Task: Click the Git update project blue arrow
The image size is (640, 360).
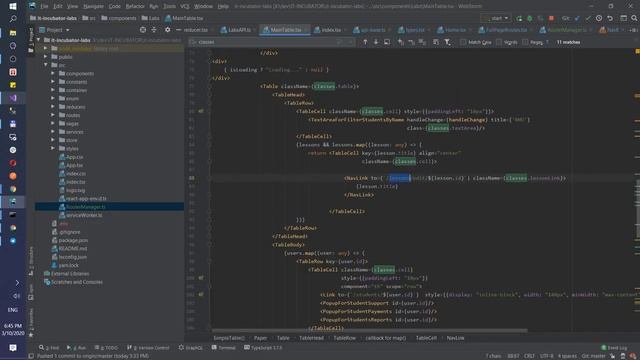Action: tap(577, 18)
